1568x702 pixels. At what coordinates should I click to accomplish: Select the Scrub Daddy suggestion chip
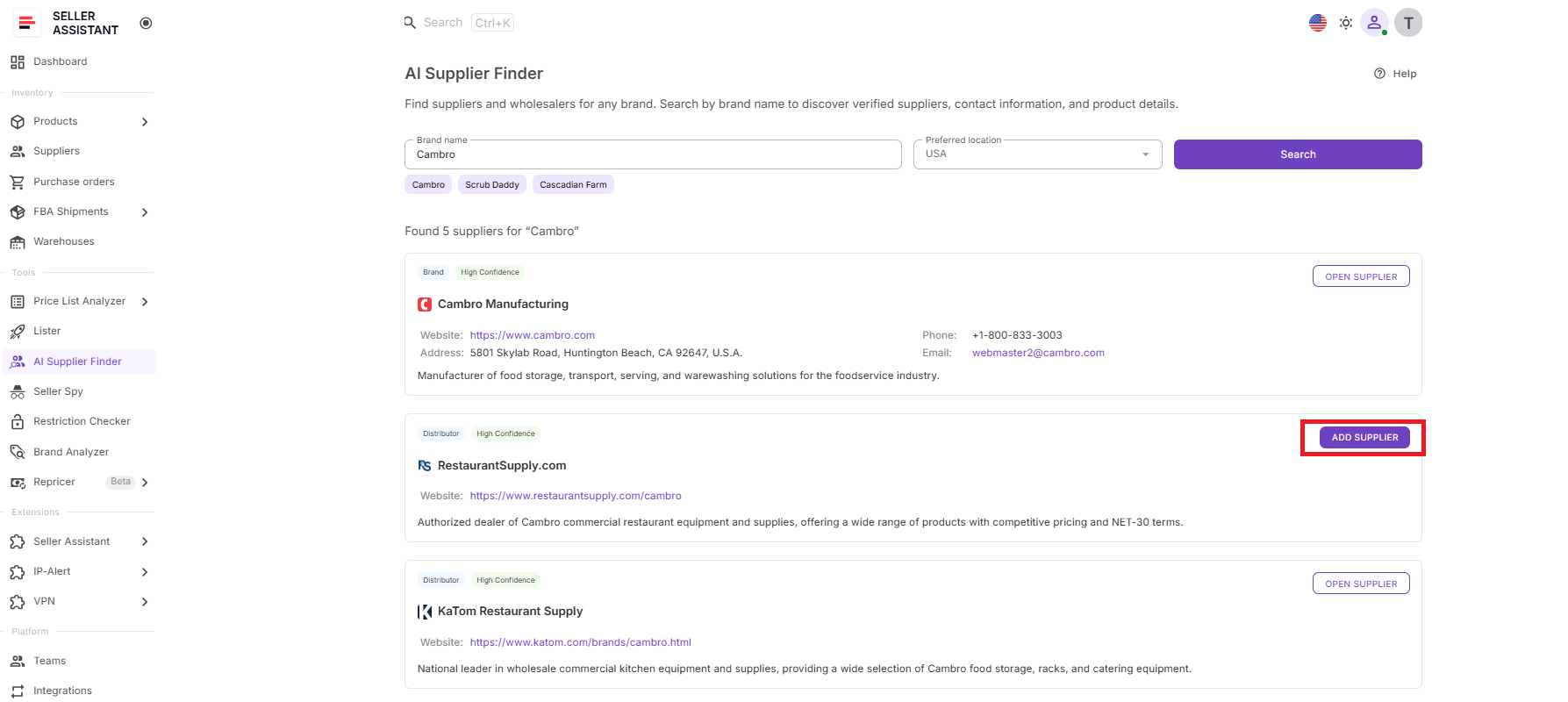(492, 184)
